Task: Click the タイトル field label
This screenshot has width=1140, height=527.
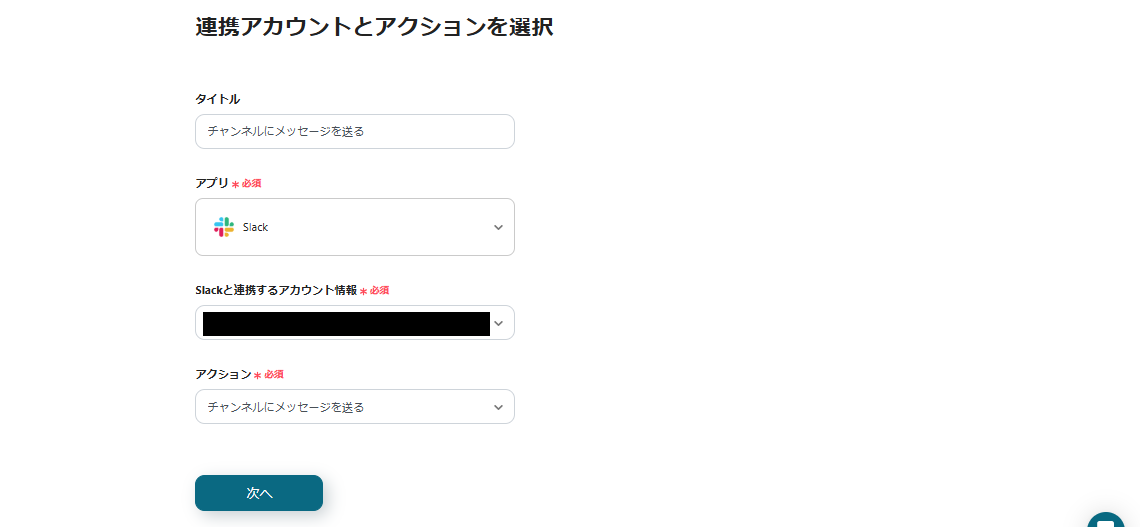Action: (217, 99)
